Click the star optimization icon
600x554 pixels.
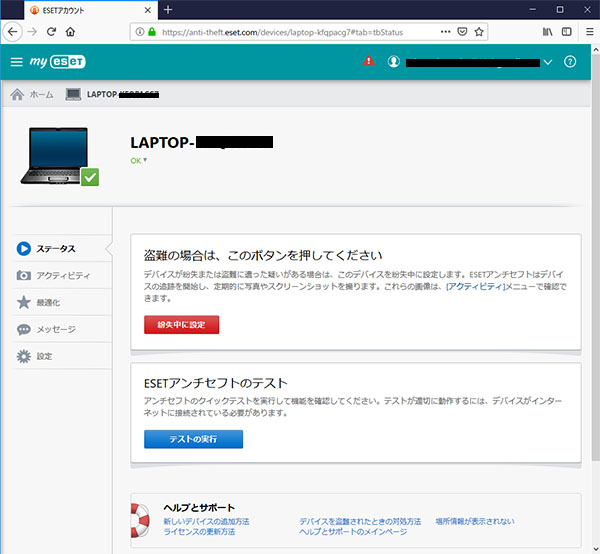[24, 302]
